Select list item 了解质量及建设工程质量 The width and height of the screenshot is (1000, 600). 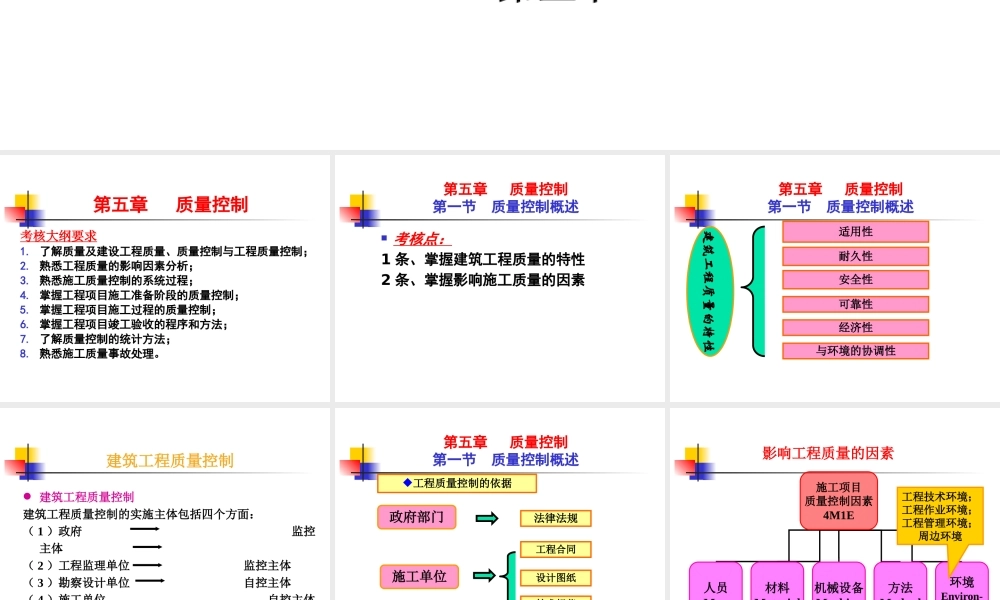pos(173,251)
